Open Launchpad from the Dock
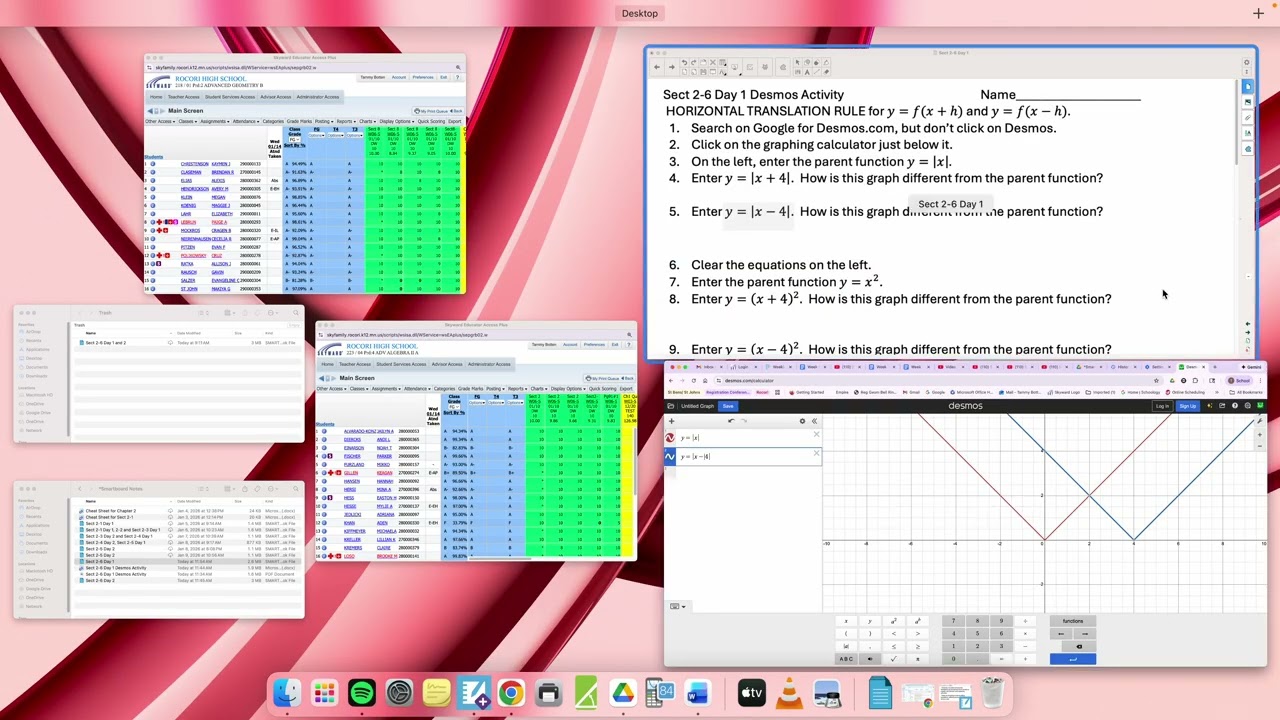 click(324, 692)
